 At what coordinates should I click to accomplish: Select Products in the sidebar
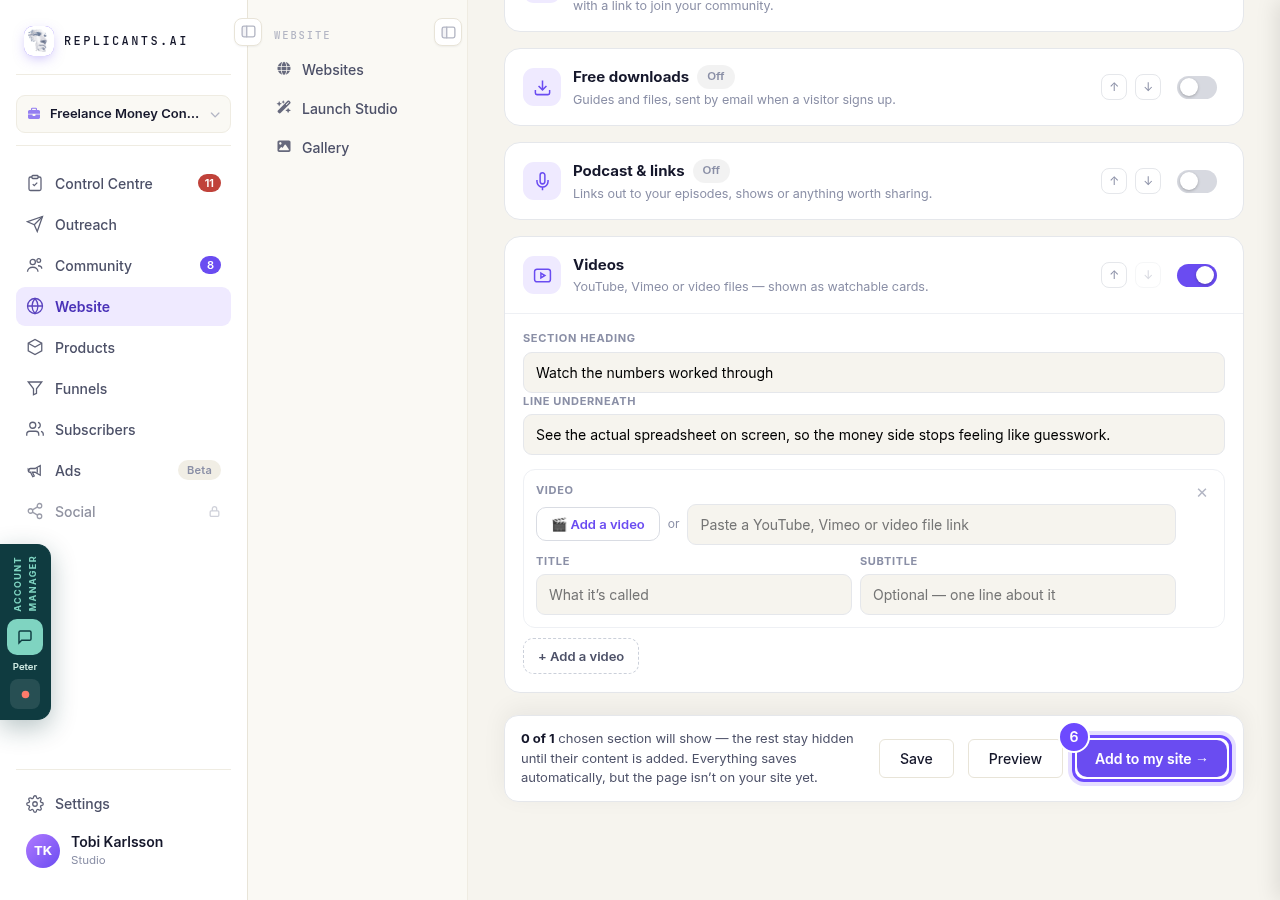[x=123, y=348]
